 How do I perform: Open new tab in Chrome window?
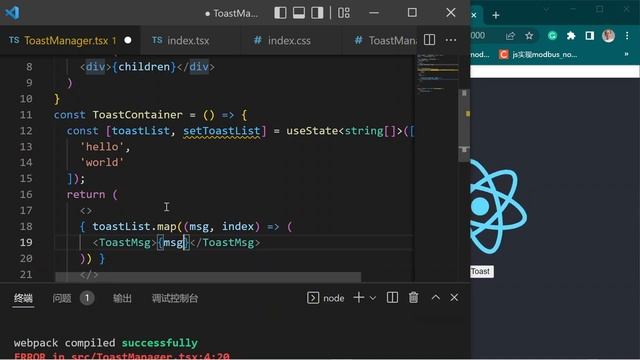[x=496, y=16]
